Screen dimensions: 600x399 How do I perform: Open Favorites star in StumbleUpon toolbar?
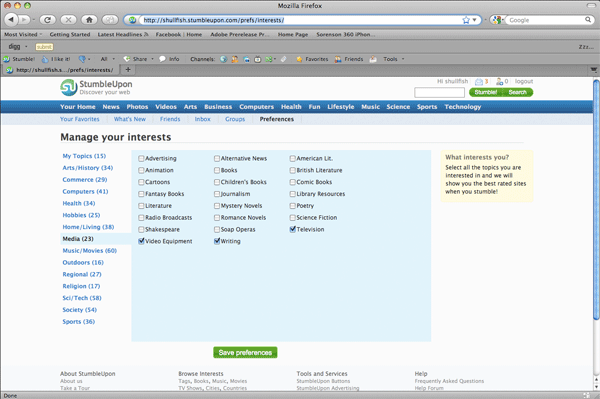[x=299, y=59]
